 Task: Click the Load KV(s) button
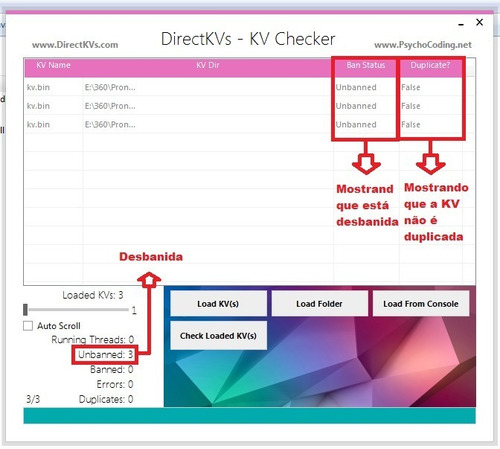pos(218,303)
